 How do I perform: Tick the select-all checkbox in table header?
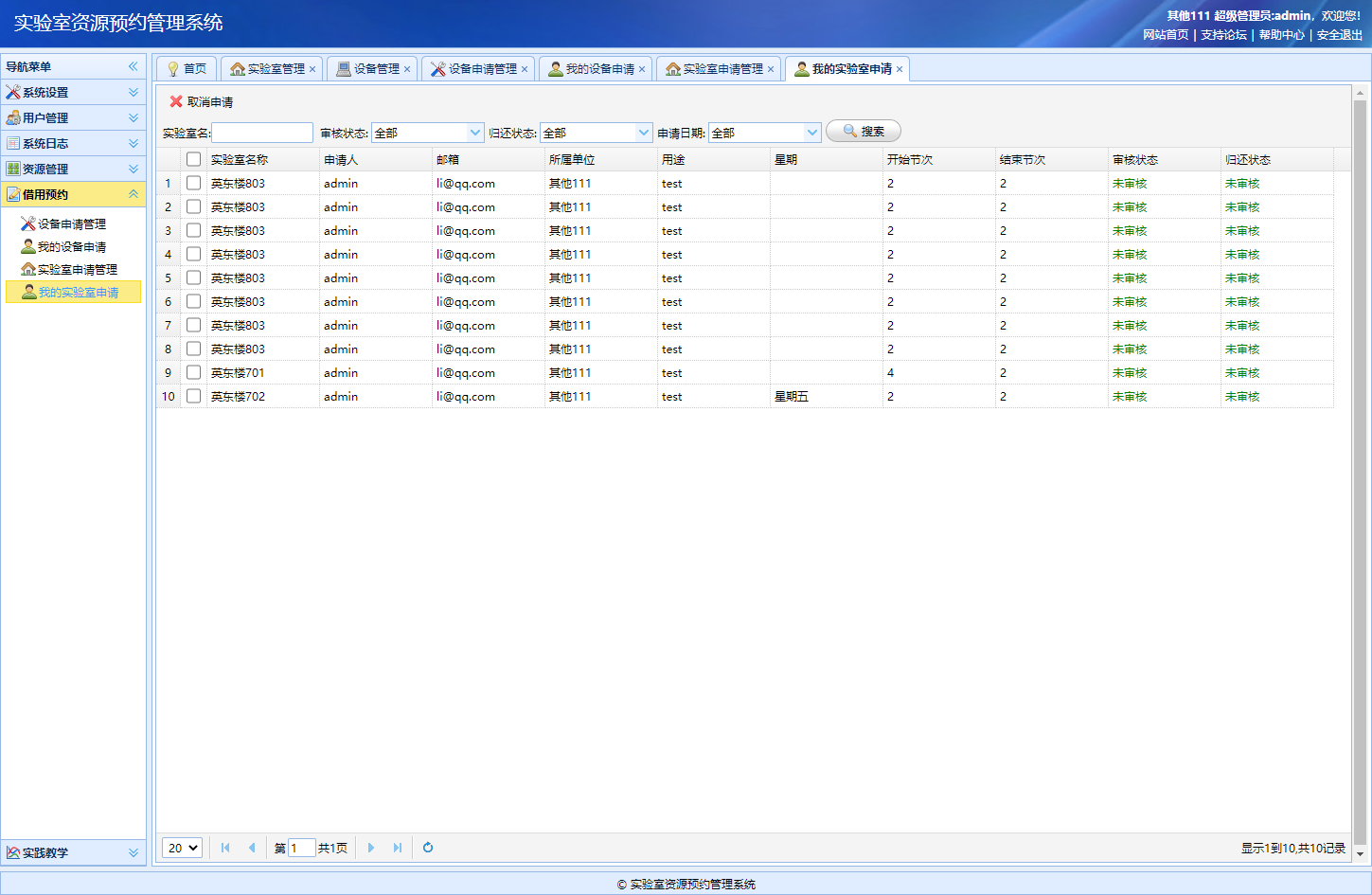click(193, 159)
